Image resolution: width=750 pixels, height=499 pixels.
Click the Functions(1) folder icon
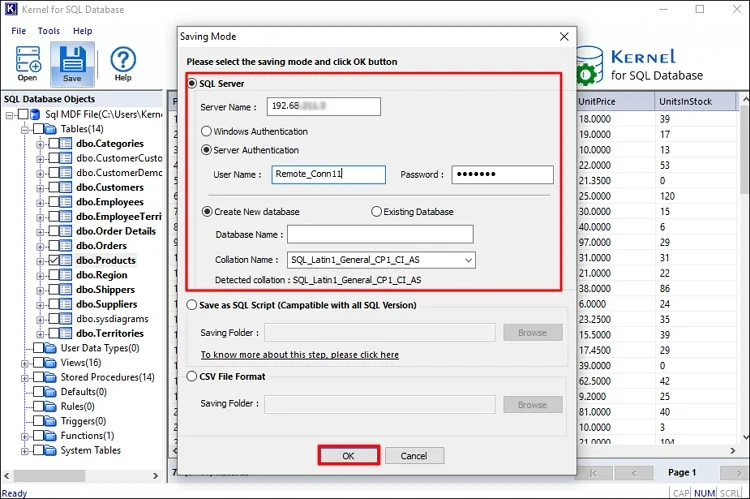(x=51, y=436)
